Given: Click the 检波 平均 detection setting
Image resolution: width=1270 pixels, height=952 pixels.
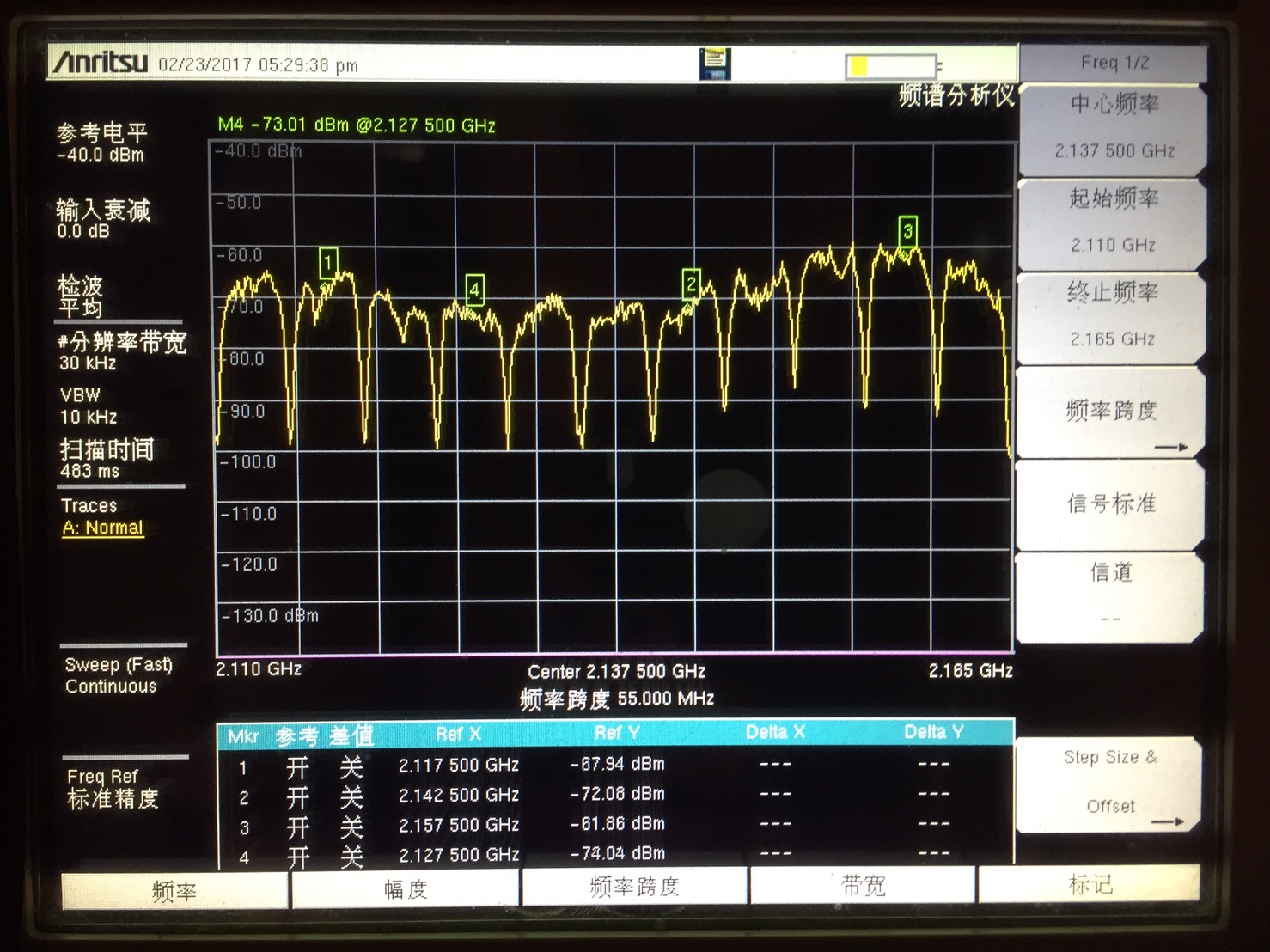Looking at the screenshot, I should click(80, 296).
